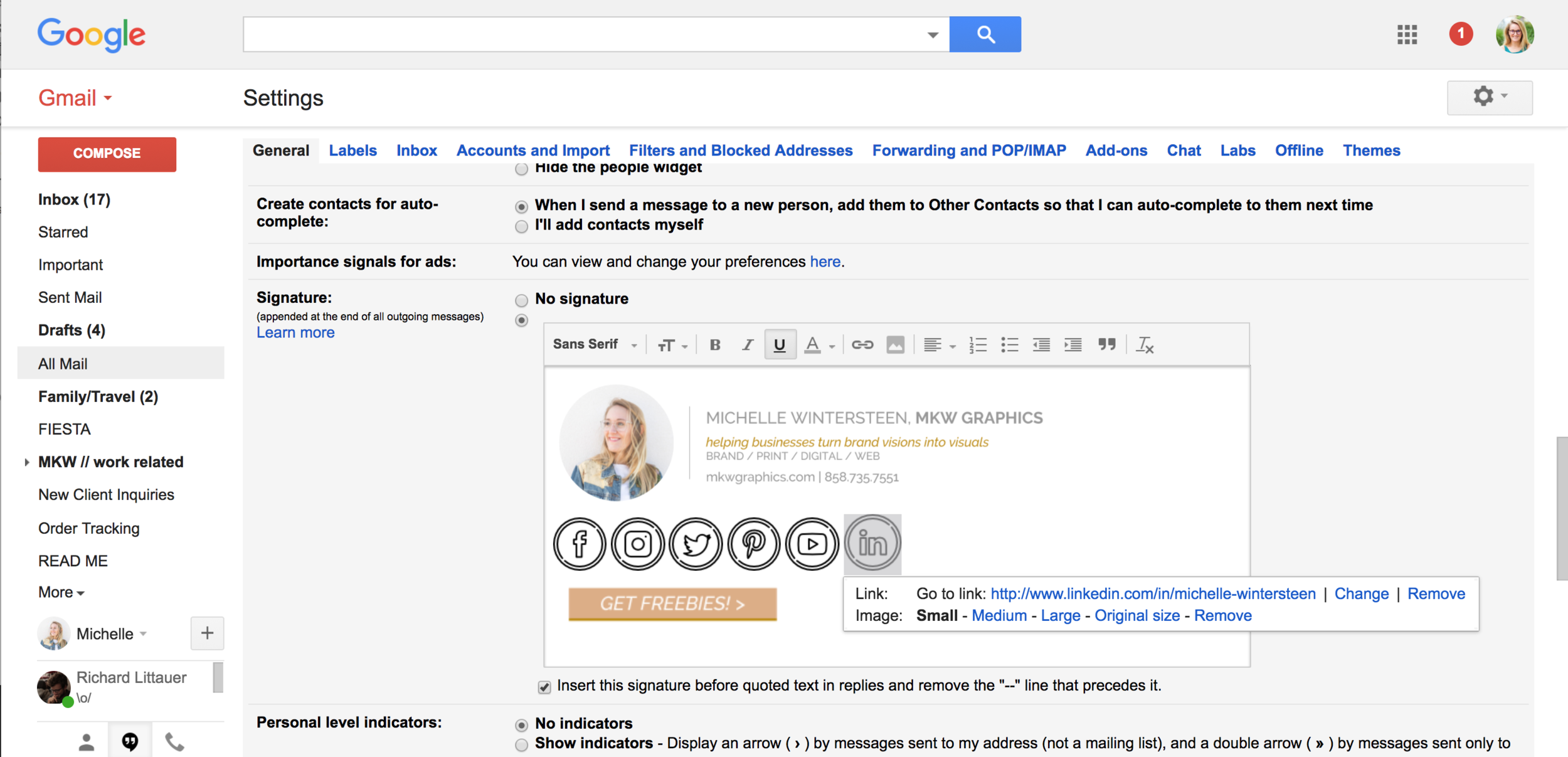Open the Gmail product dropdown

click(x=75, y=98)
